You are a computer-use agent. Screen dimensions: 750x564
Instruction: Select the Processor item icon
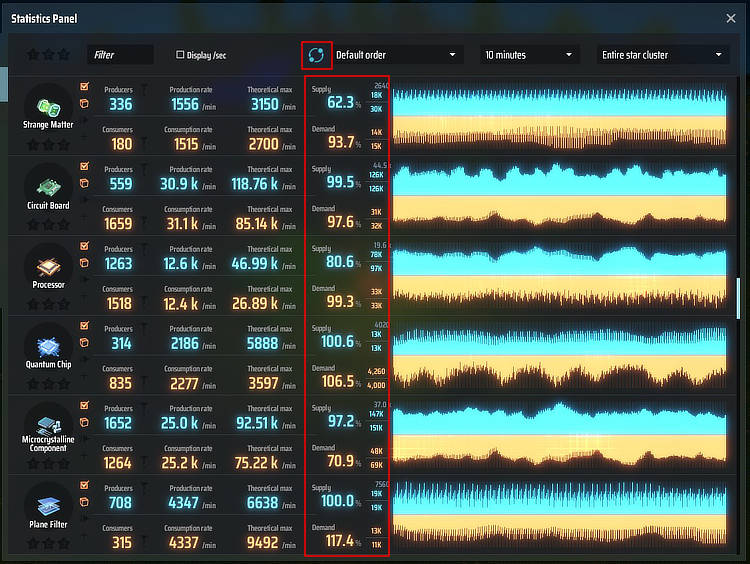pos(48,267)
